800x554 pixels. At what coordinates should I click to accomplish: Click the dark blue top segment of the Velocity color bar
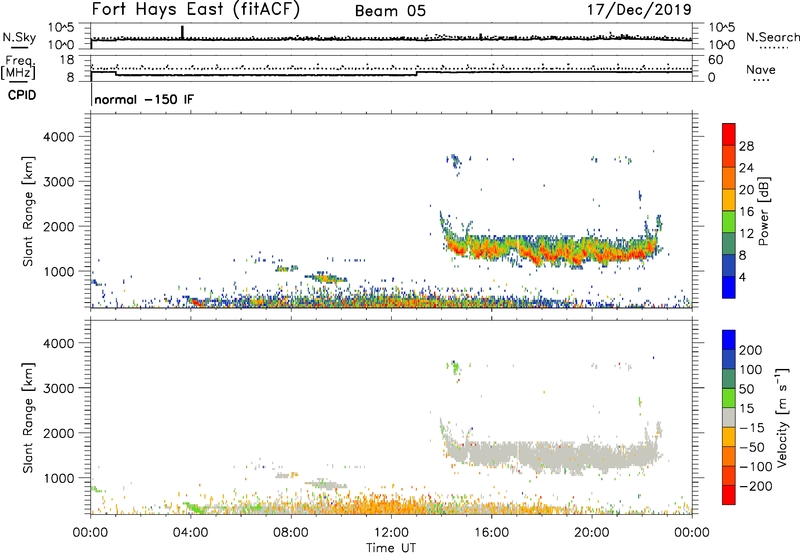[x=729, y=340]
